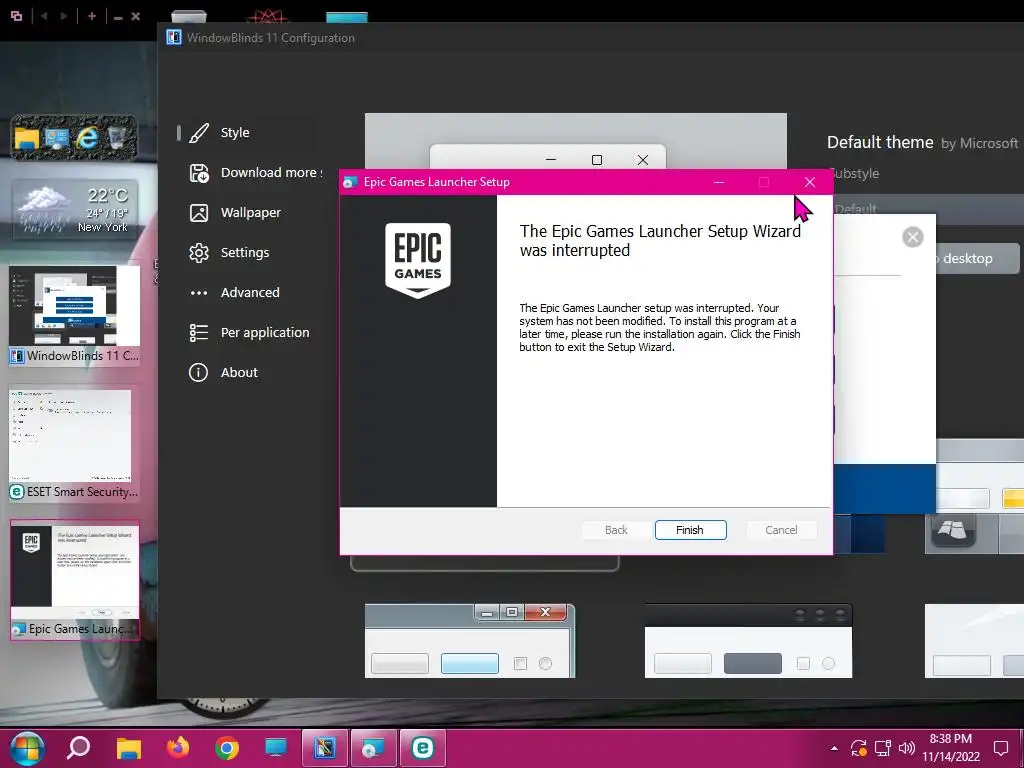
Task: Click the 'desktop' button in WindowBlinds
Action: coord(977,259)
